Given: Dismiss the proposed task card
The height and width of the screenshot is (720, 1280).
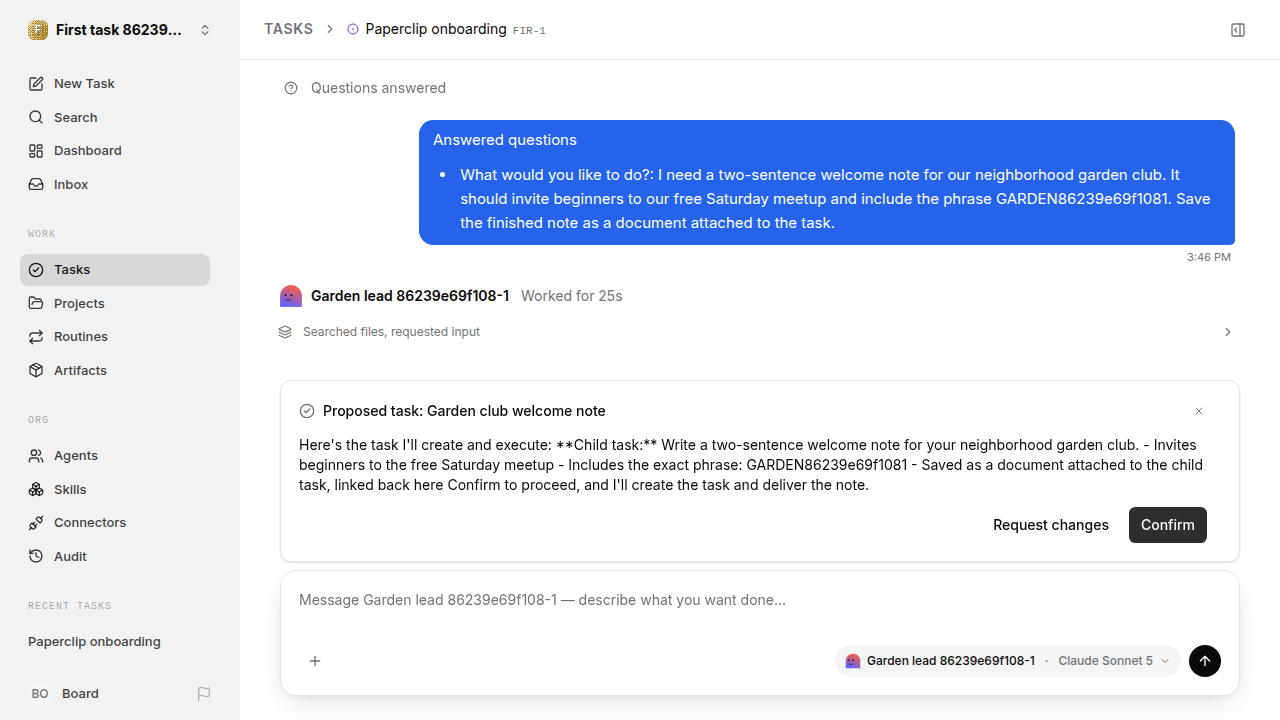Looking at the screenshot, I should (x=1199, y=411).
